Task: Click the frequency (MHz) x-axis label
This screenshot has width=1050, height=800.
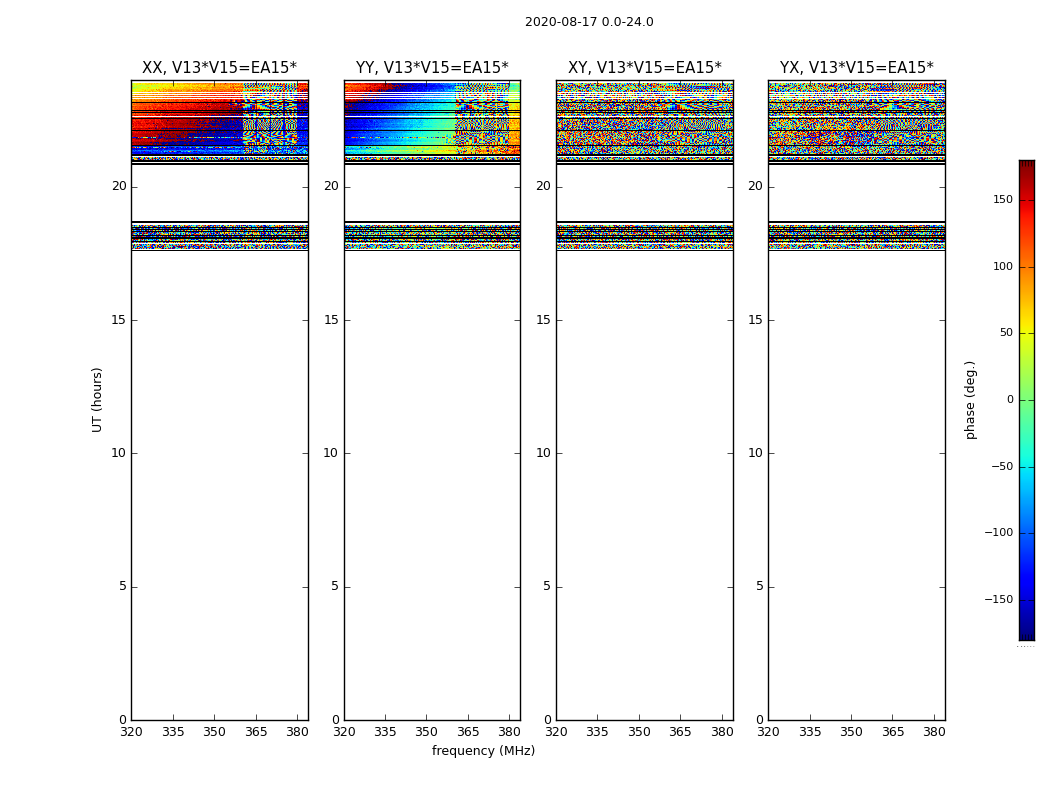Action: point(483,751)
